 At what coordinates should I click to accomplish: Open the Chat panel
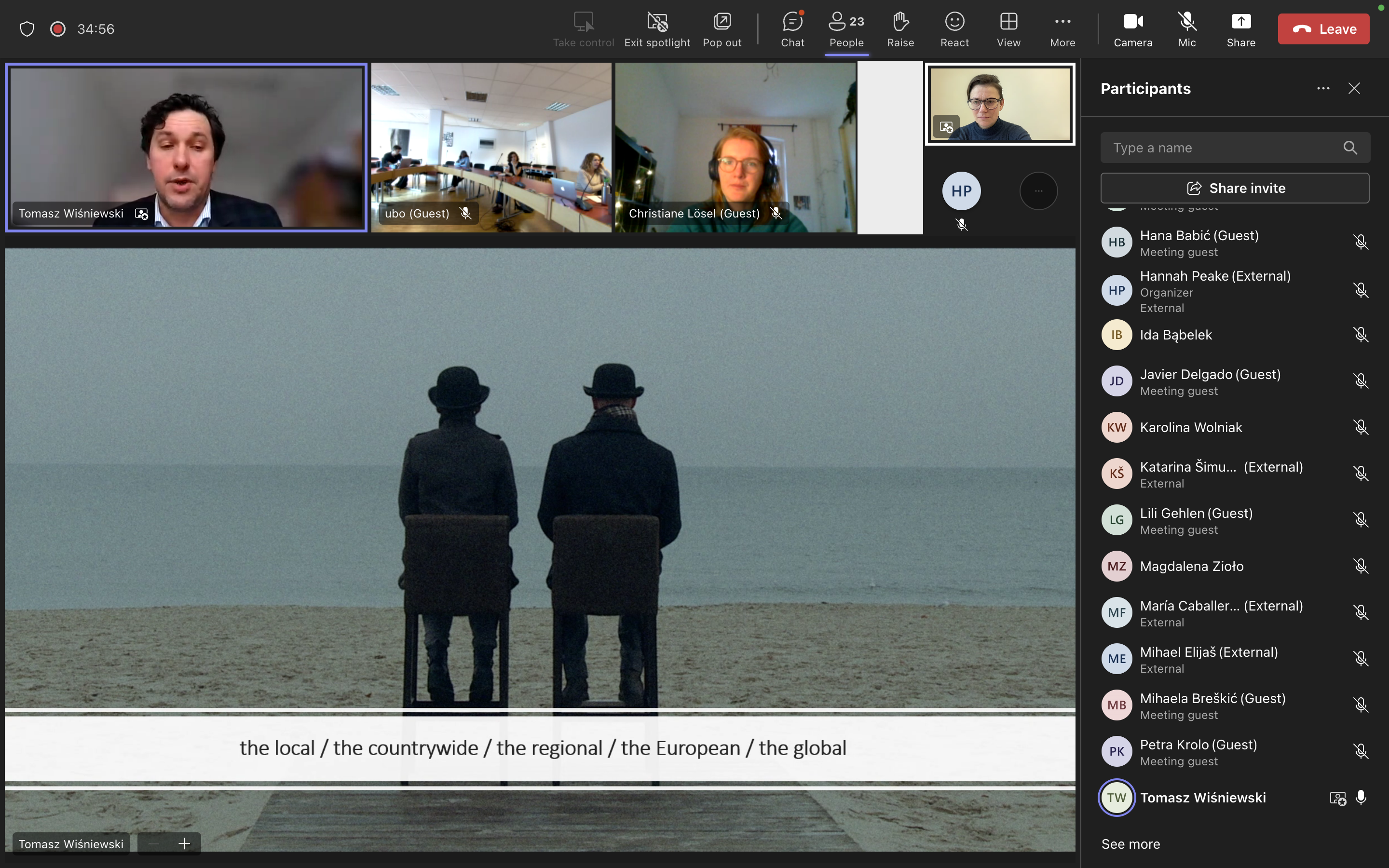[x=792, y=29]
